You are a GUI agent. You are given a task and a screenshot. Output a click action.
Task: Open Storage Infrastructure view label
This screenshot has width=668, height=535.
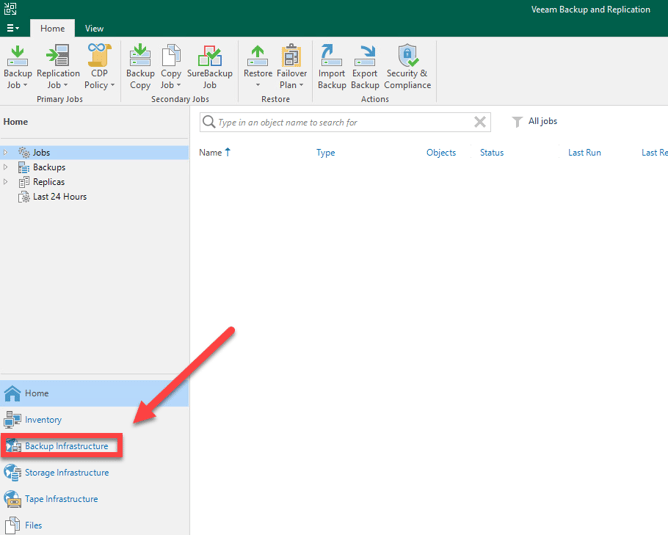66,473
